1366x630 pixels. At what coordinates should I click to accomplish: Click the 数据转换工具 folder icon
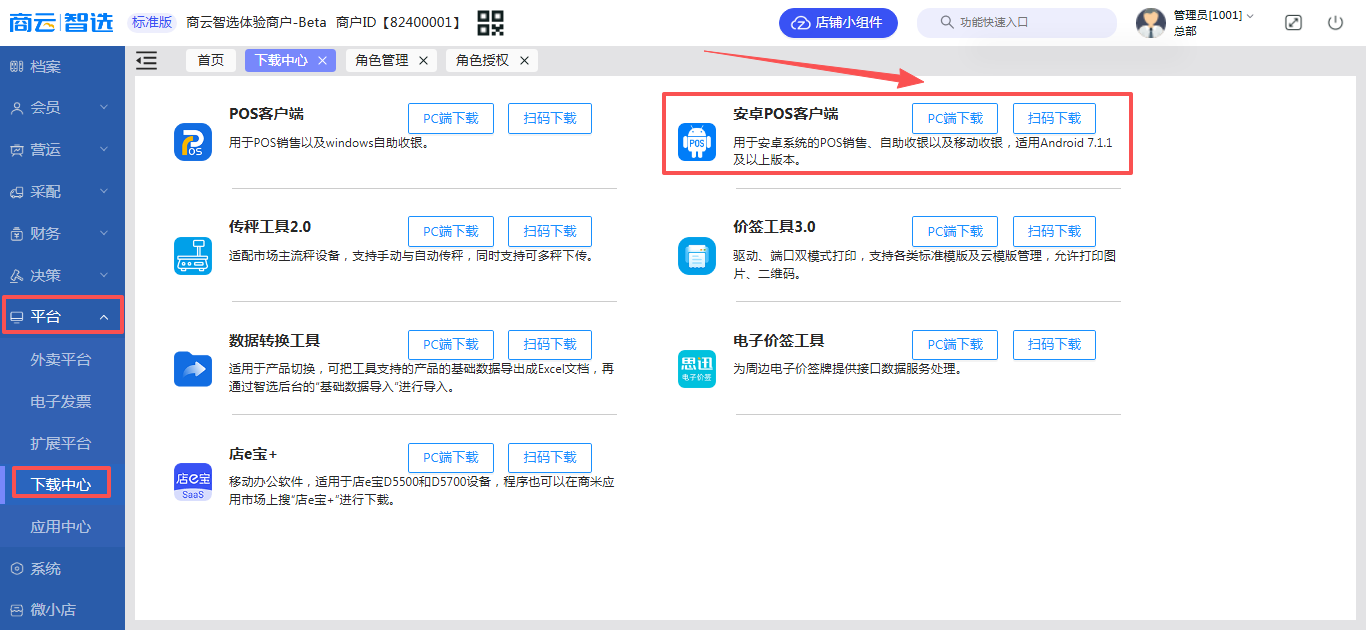click(x=193, y=369)
